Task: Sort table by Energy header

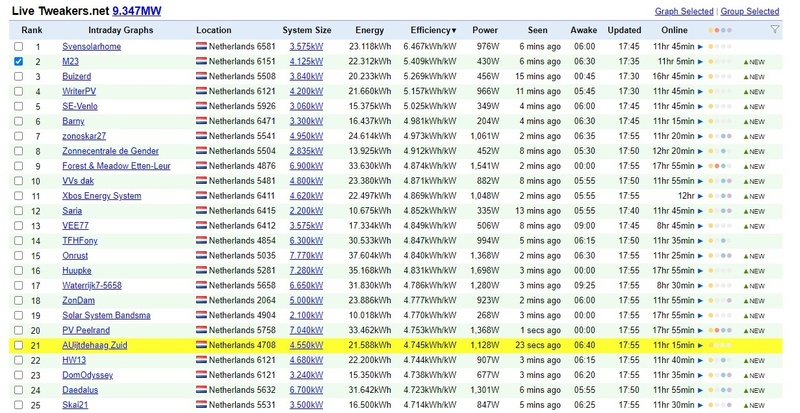Action: point(369,30)
